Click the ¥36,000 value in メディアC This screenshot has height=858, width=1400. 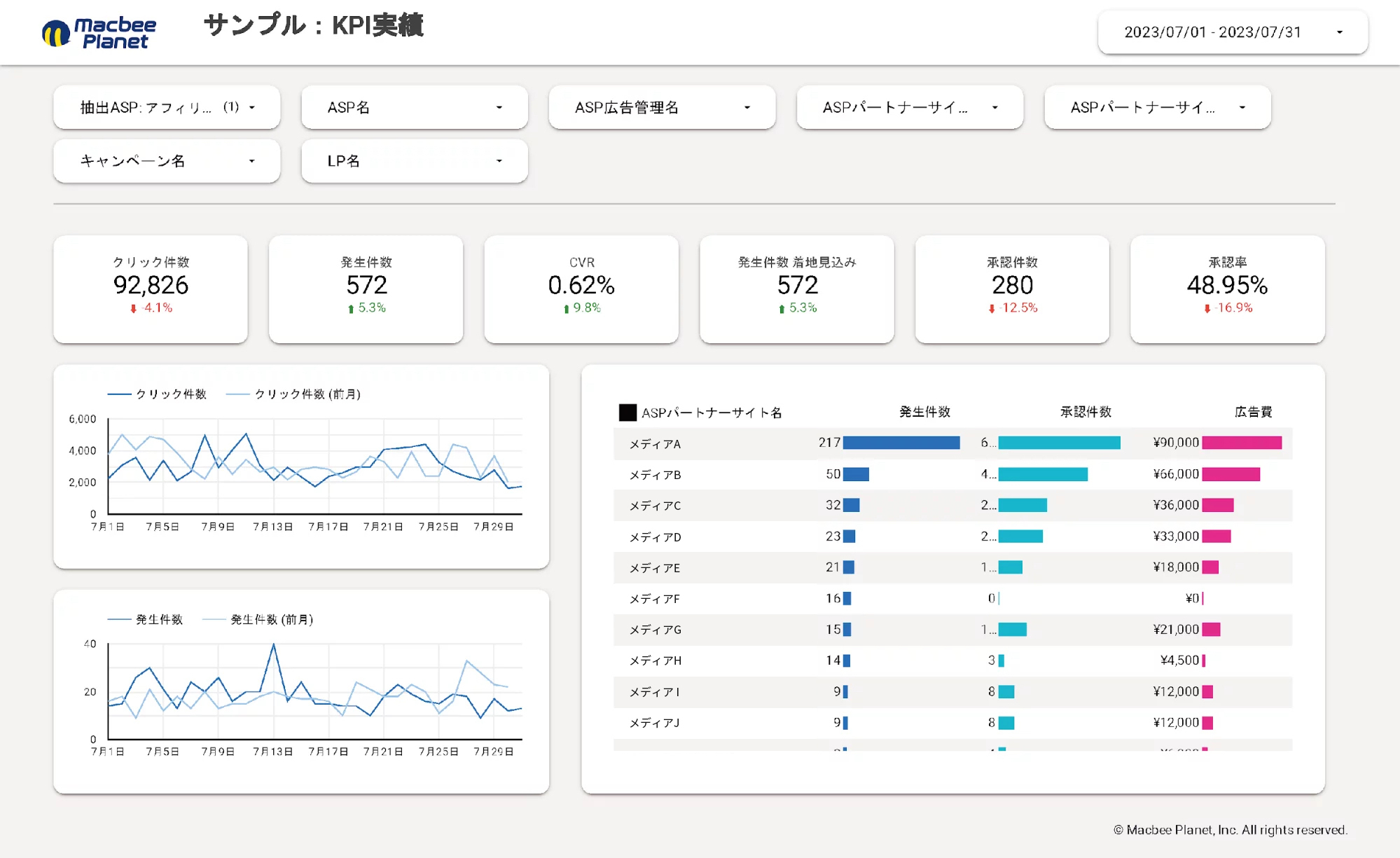(x=1176, y=505)
